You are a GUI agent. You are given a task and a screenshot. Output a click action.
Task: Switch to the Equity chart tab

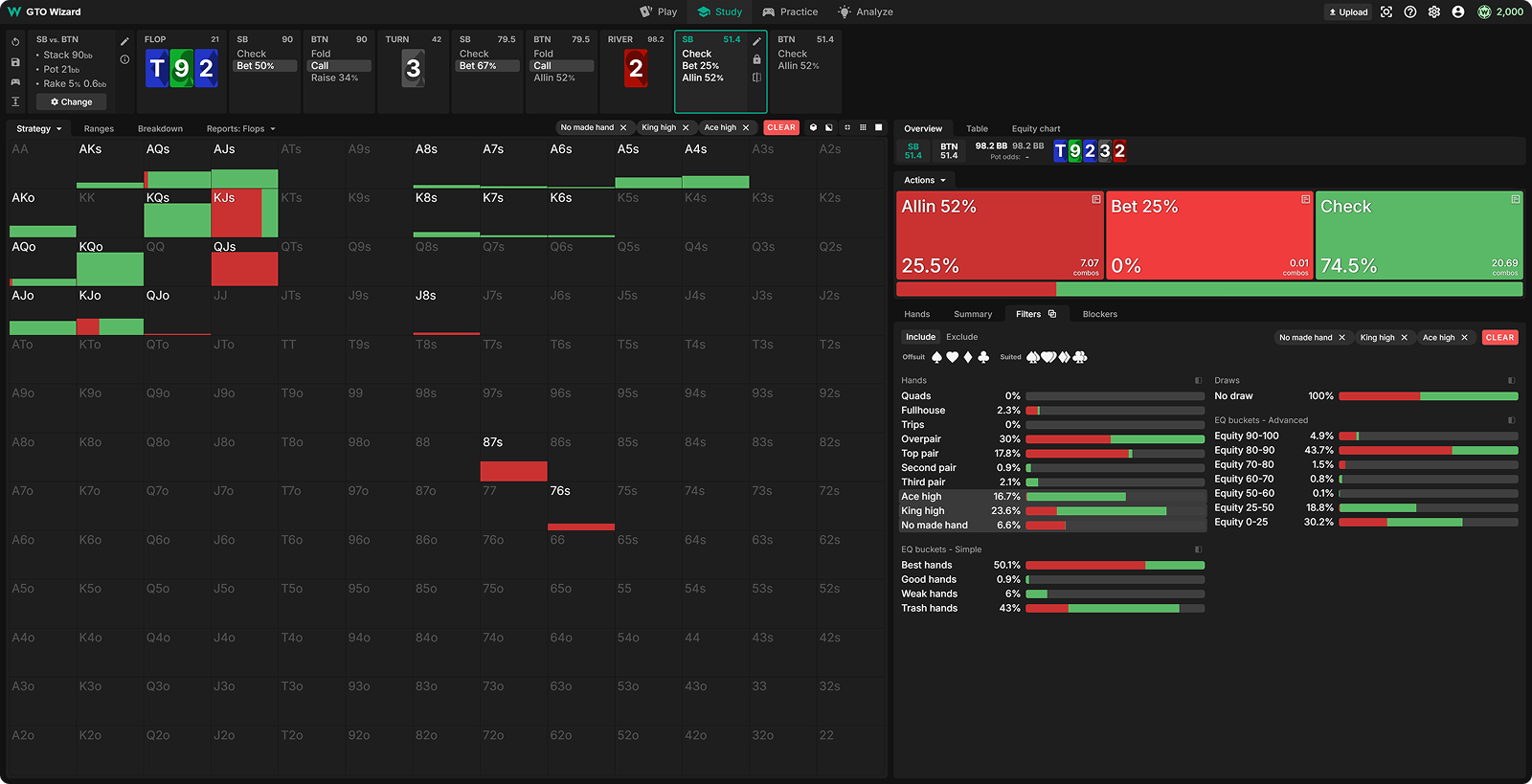coord(1035,128)
